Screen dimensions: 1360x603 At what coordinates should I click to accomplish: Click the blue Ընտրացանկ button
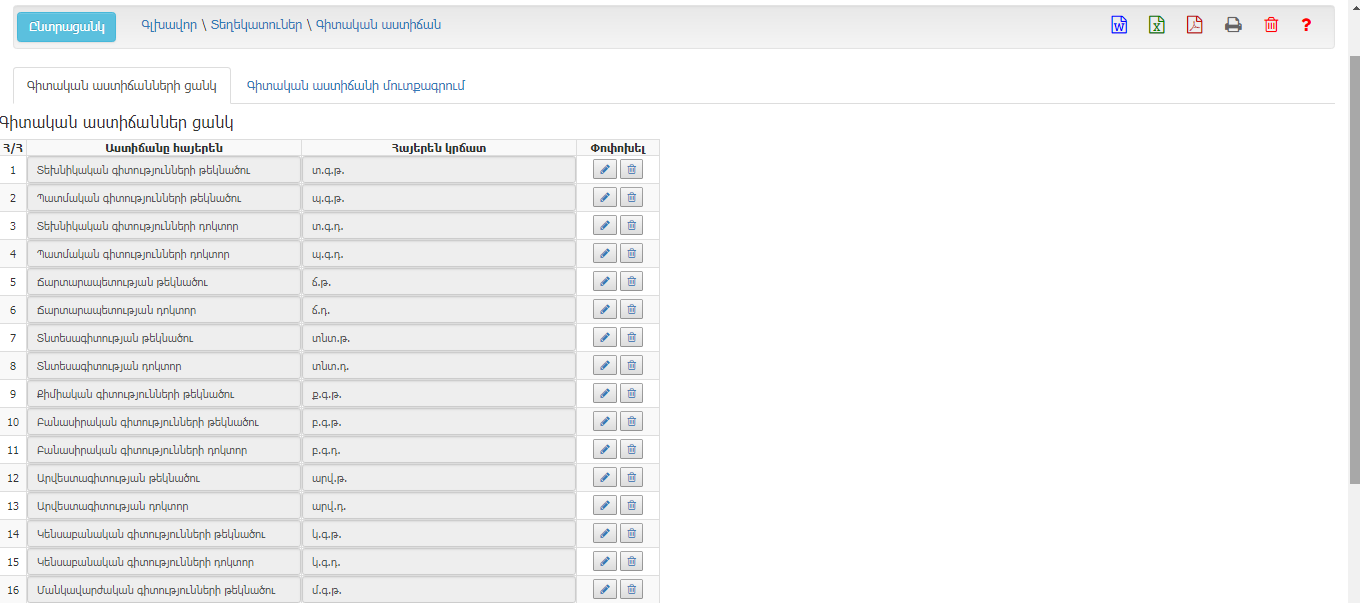[x=67, y=27]
